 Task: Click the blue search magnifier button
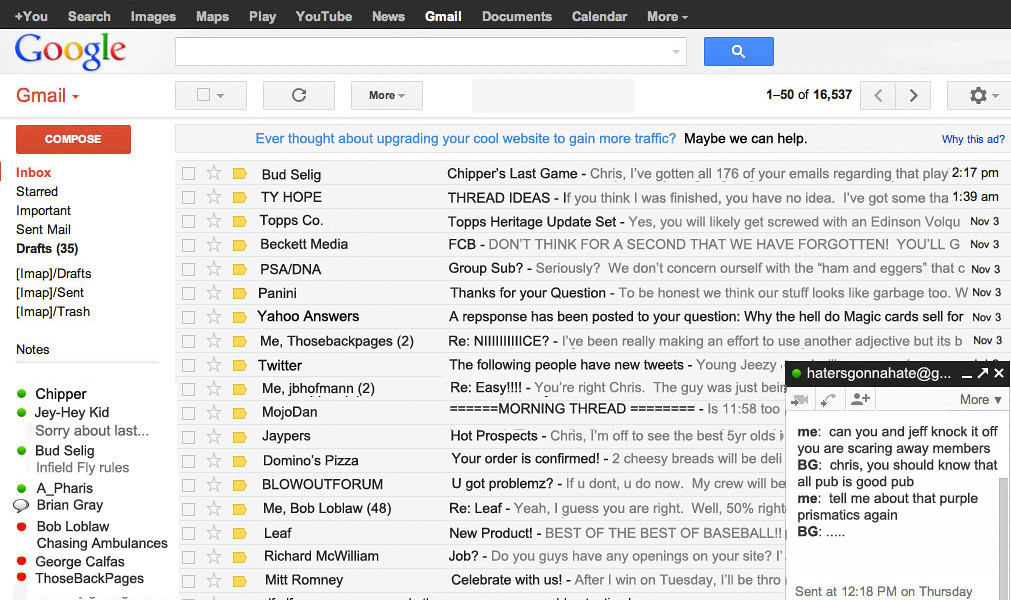click(738, 52)
